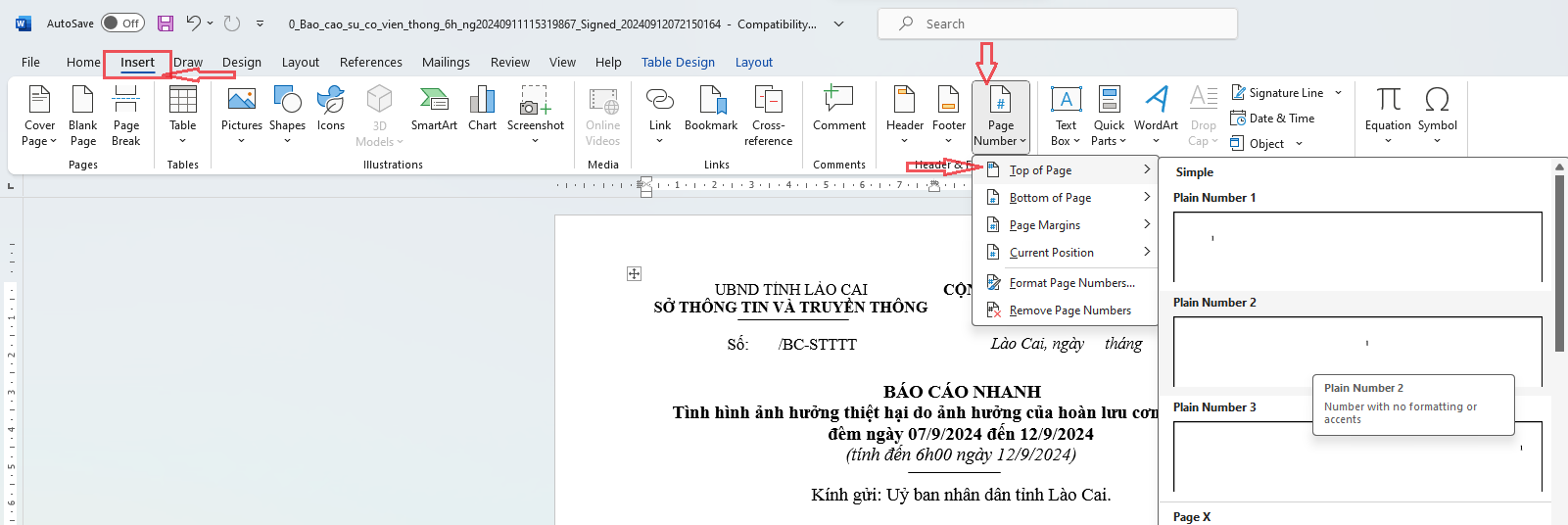Viewport: 1568px width, 525px height.
Task: Insert Date & Time
Action: pyautogui.click(x=1272, y=118)
